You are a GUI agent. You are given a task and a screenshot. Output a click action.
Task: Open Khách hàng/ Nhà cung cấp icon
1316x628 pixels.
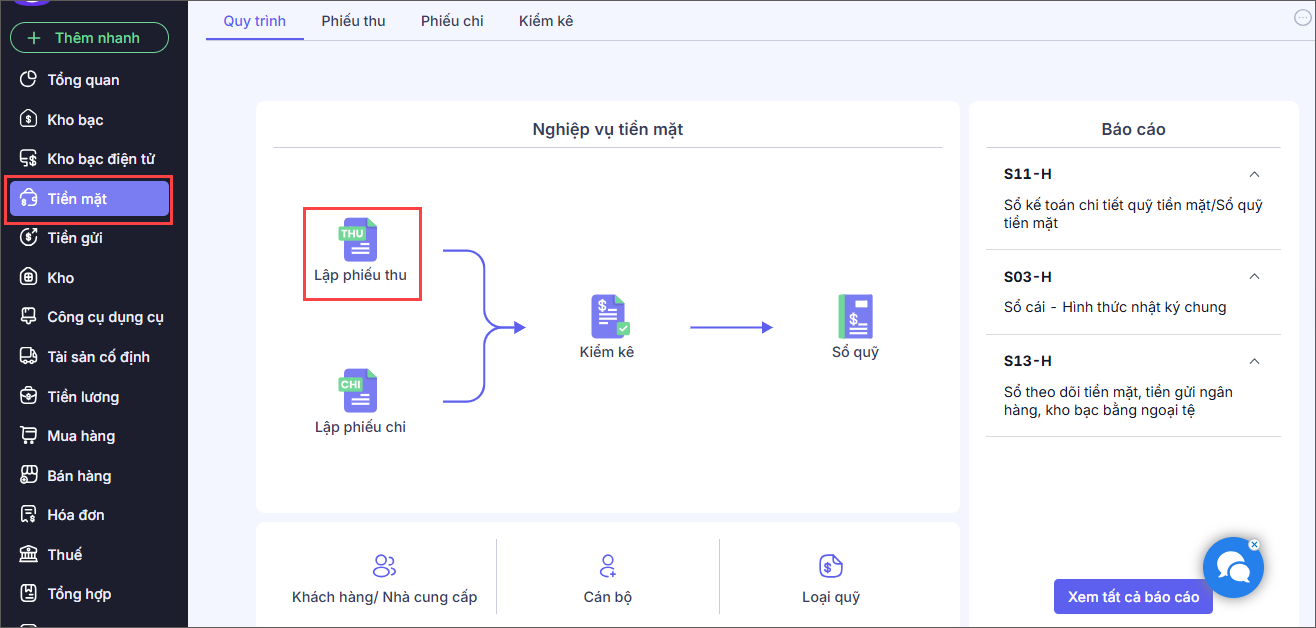pyautogui.click(x=384, y=566)
